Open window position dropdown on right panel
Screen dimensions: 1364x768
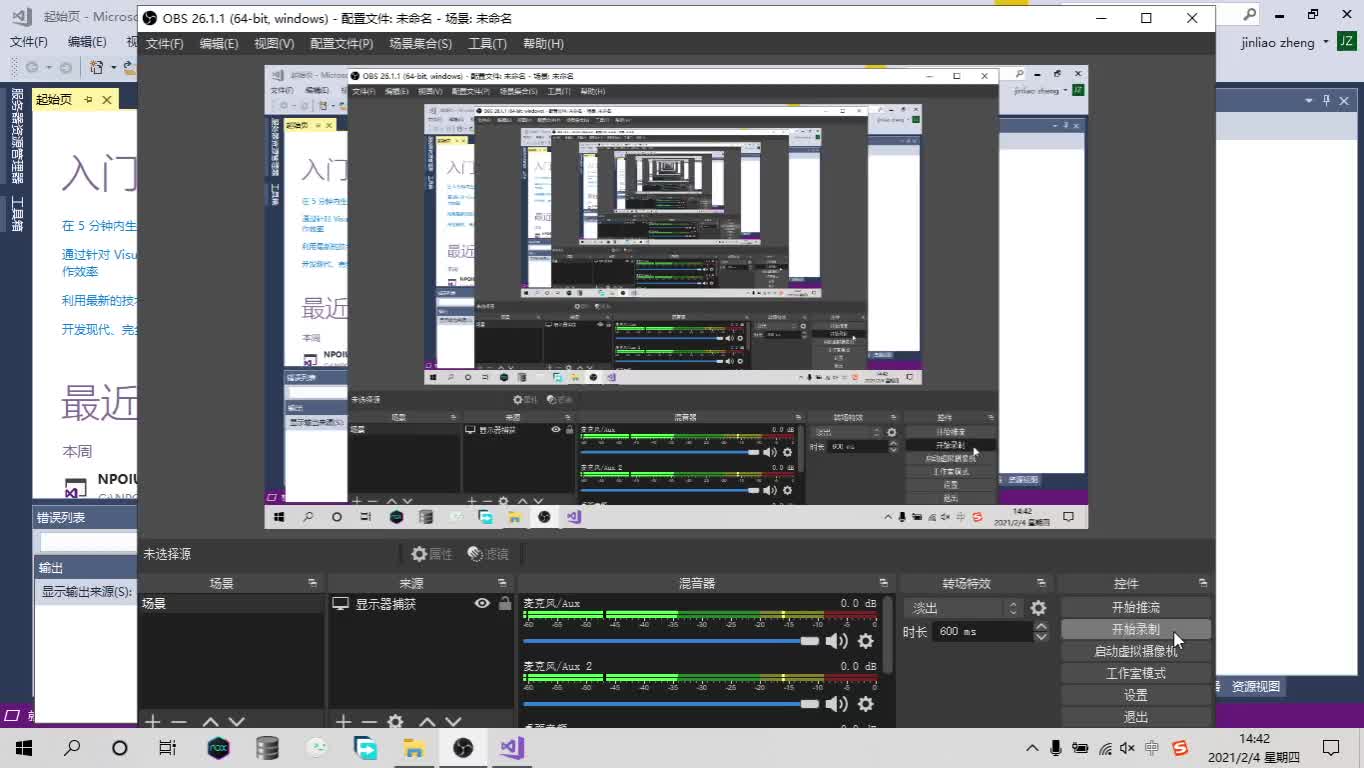[x=1308, y=100]
